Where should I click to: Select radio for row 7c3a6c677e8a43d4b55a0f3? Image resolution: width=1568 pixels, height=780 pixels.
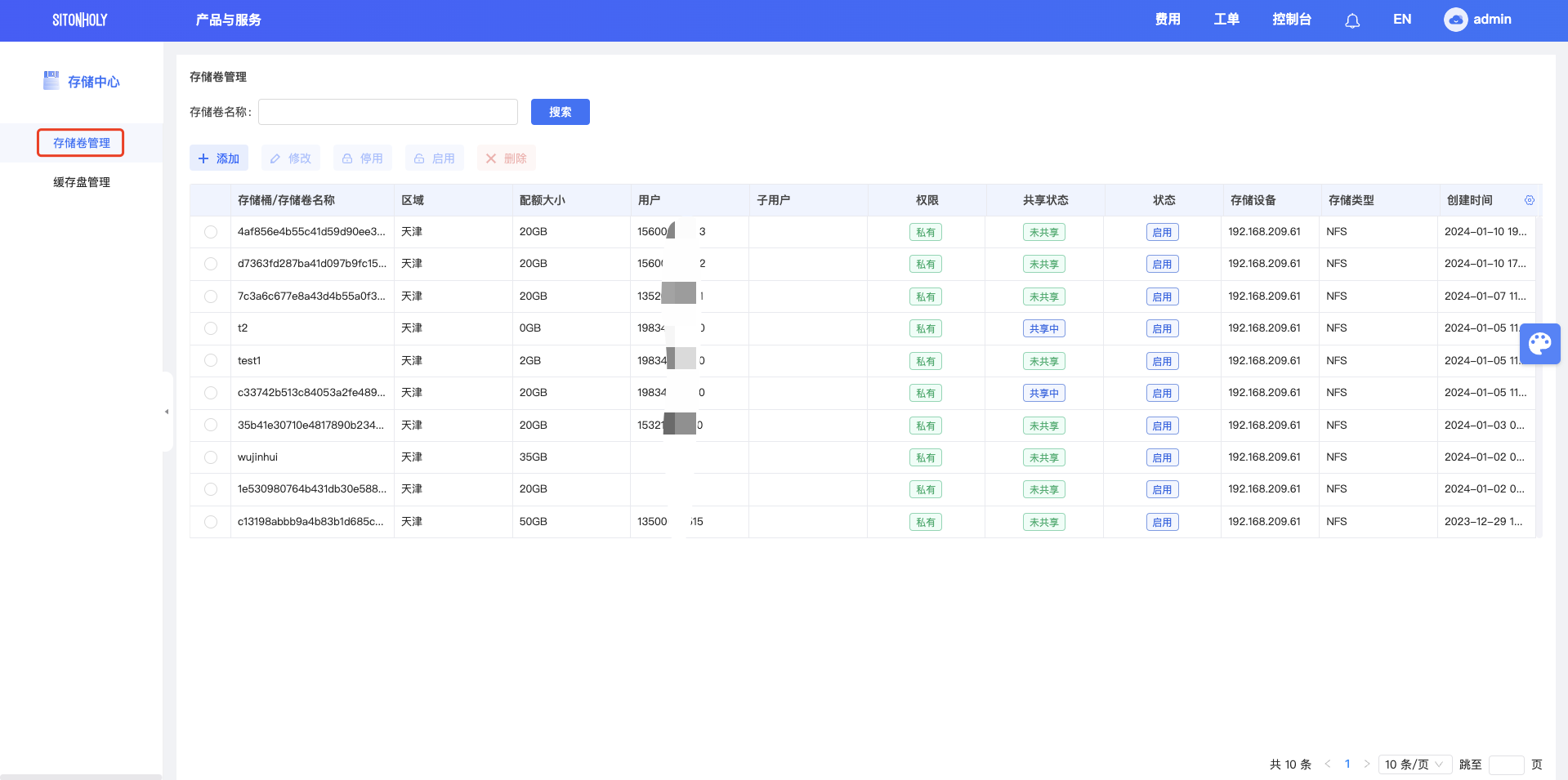click(x=211, y=296)
